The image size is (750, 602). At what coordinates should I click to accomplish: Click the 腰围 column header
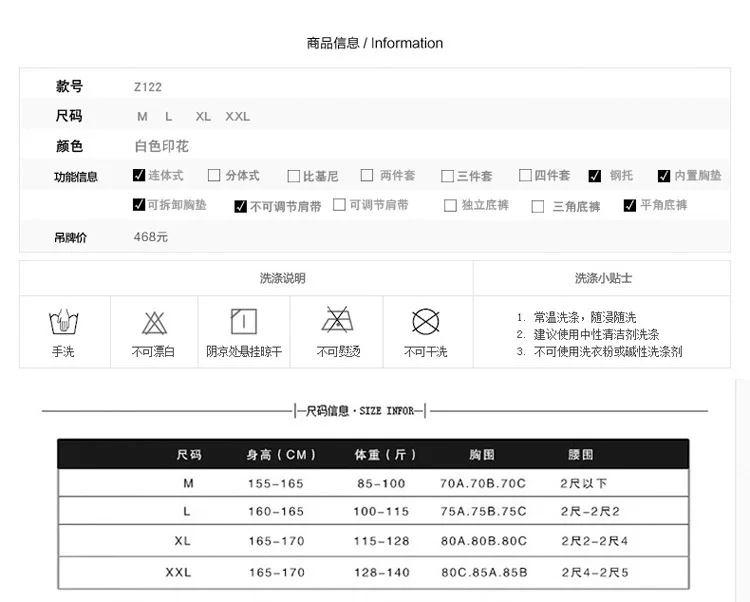point(581,455)
